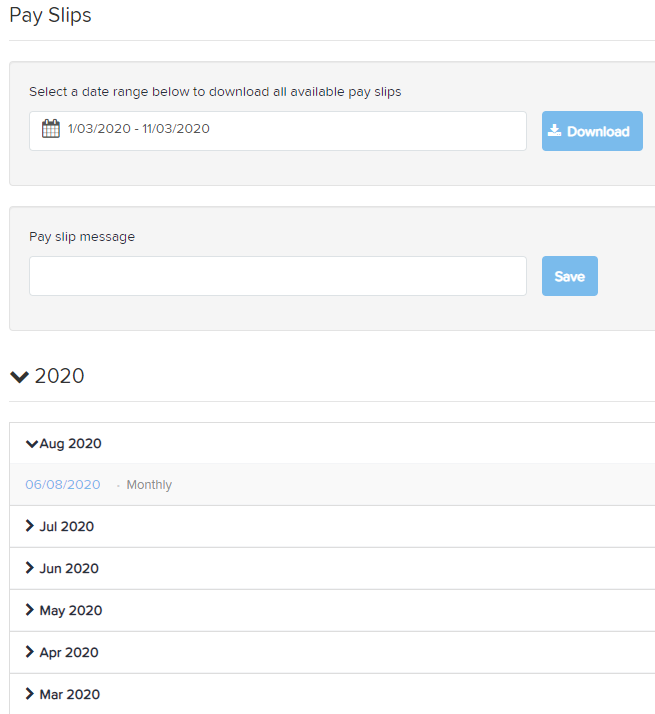Click the Mar 2020 arrow icon
The height and width of the screenshot is (714, 655).
coord(30,694)
